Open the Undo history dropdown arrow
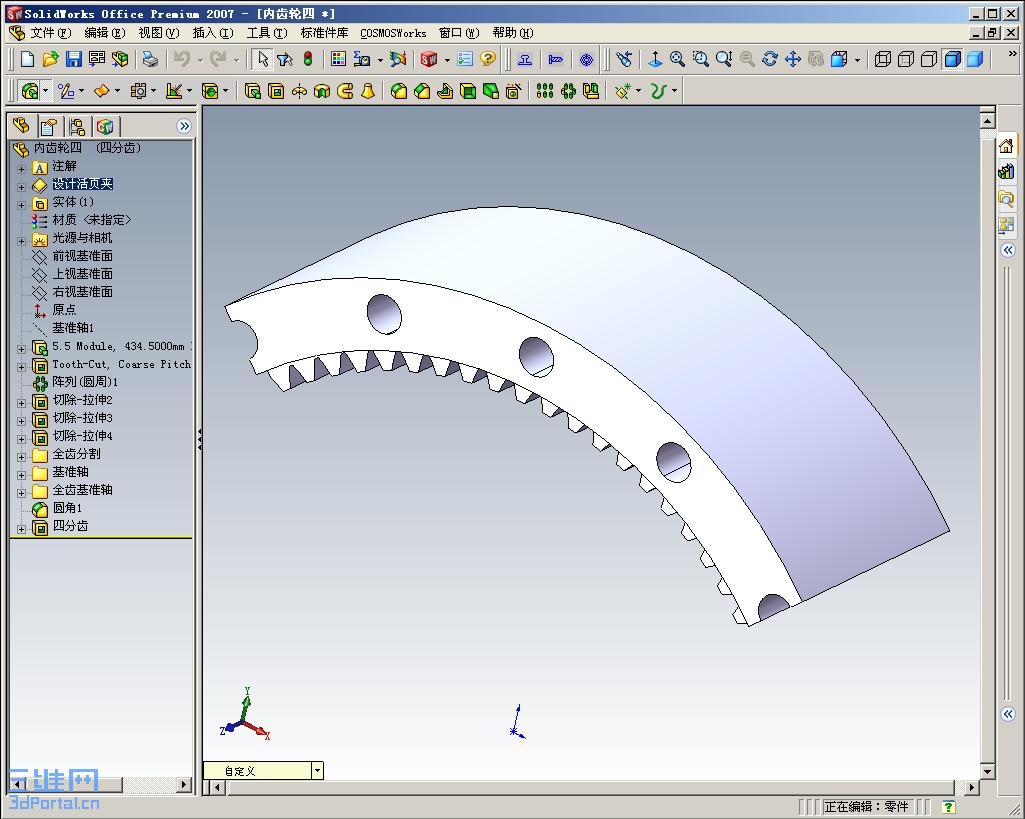Image resolution: width=1025 pixels, height=819 pixels. point(200,60)
